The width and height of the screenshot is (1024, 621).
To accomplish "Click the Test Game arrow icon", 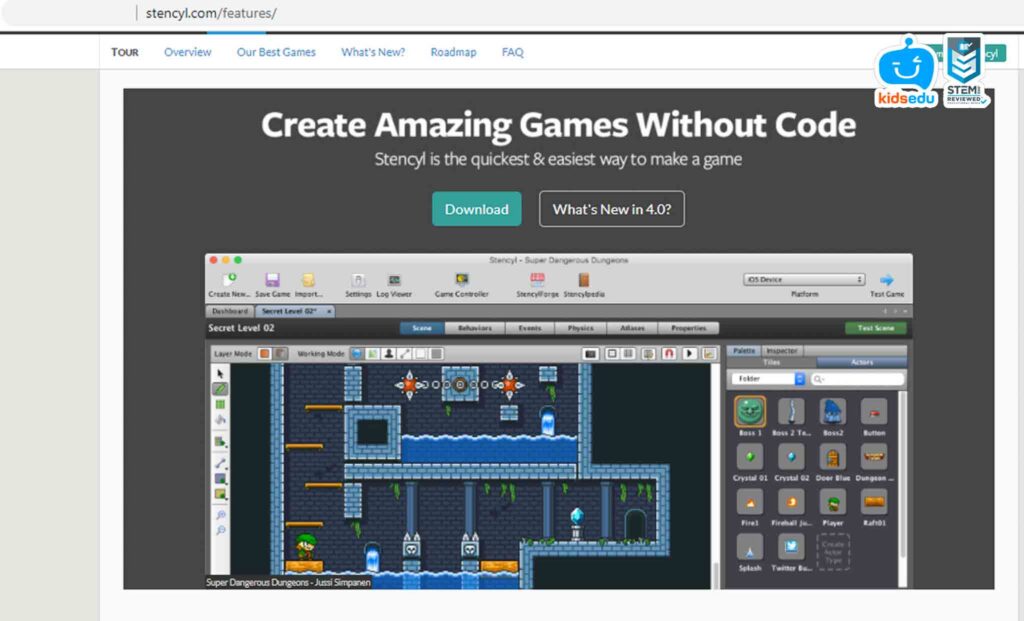I will (x=886, y=281).
